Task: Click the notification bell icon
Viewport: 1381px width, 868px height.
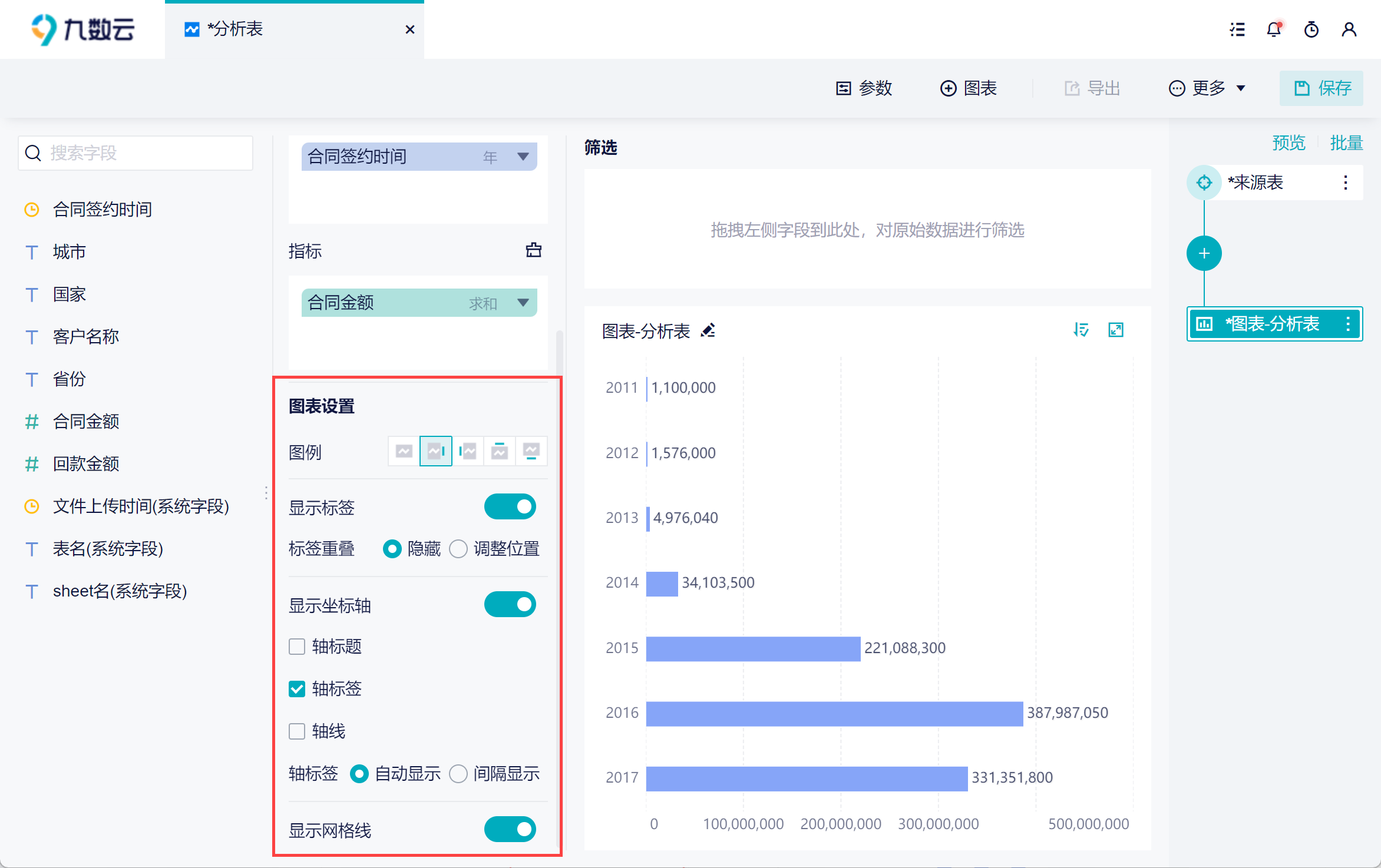Action: [1274, 29]
